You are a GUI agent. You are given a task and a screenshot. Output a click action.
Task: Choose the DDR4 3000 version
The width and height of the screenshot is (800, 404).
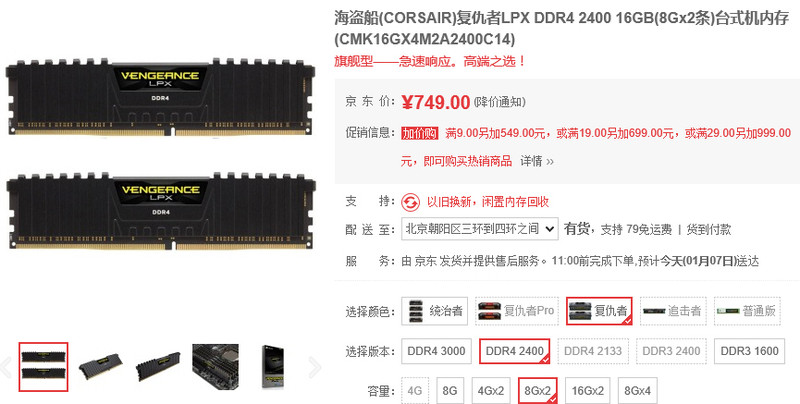point(436,351)
